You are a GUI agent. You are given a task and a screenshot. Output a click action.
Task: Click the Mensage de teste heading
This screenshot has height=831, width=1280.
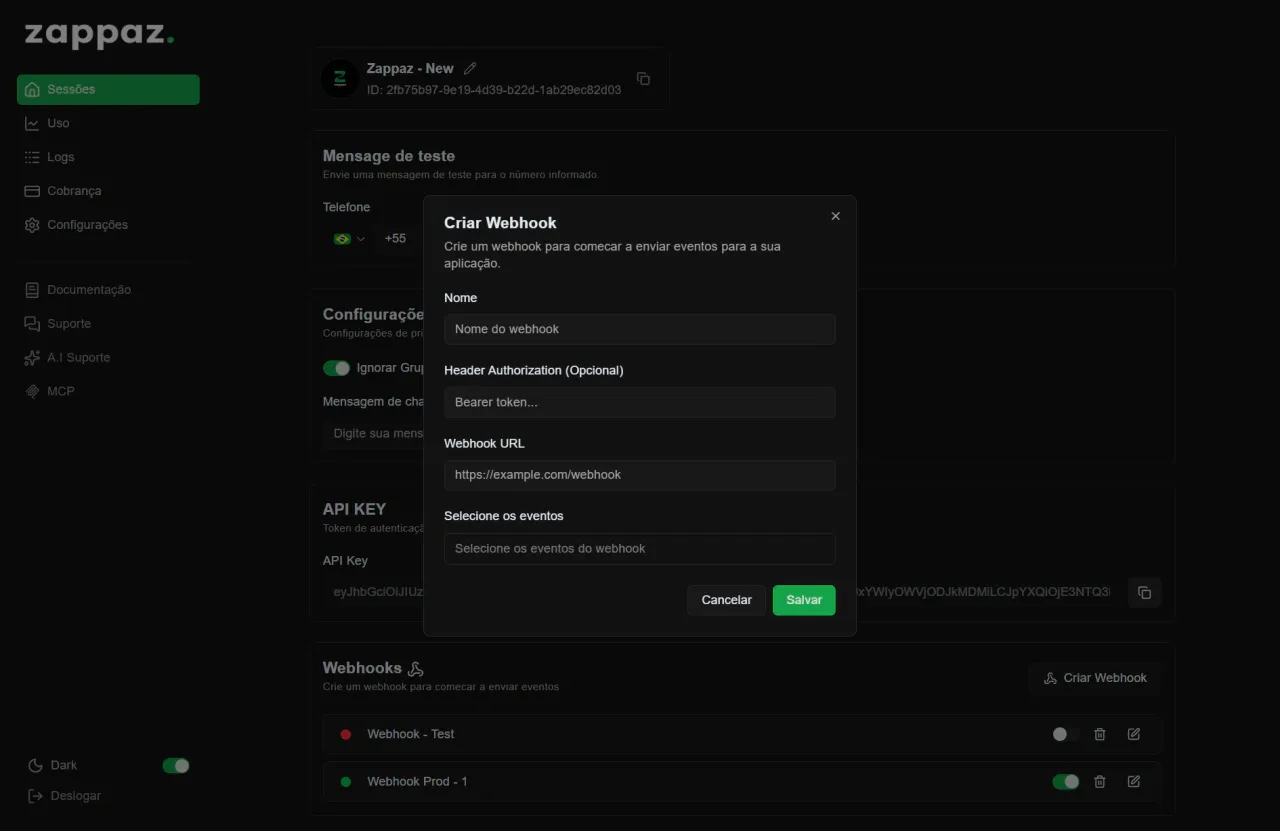(x=389, y=156)
